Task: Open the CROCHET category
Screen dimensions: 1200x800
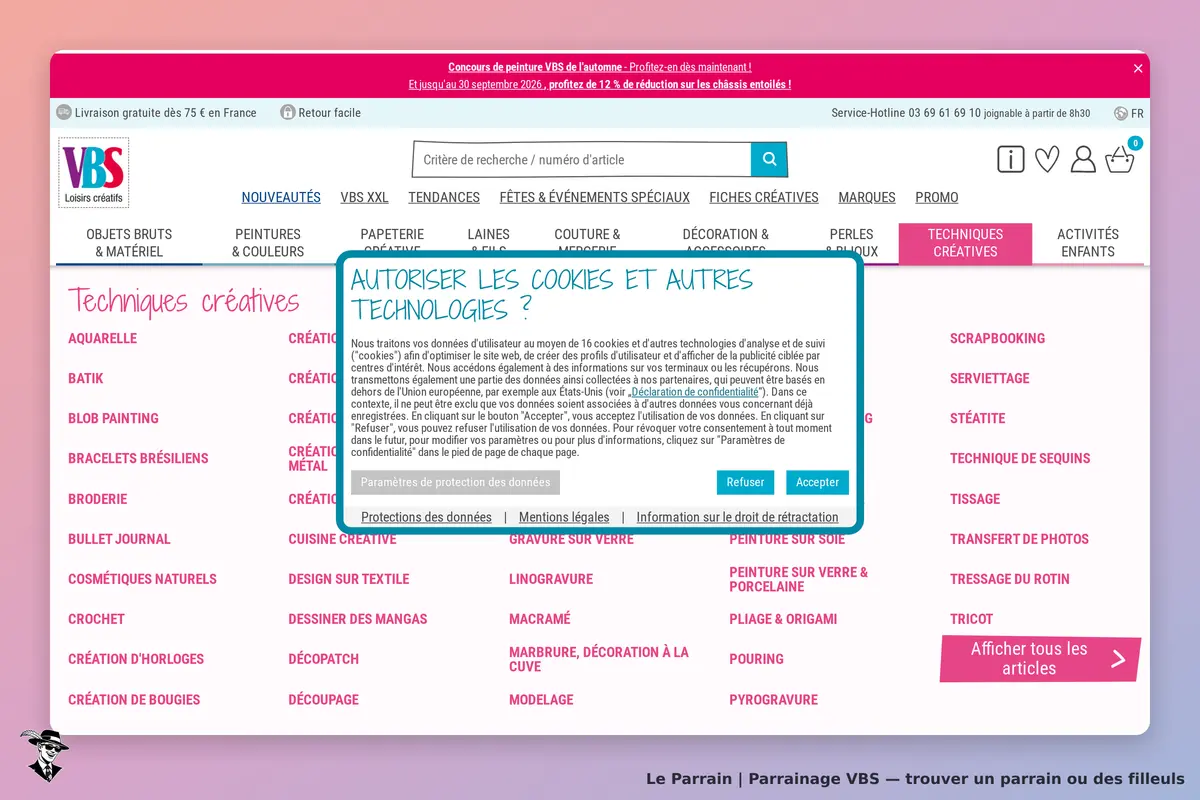Action: tap(96, 619)
